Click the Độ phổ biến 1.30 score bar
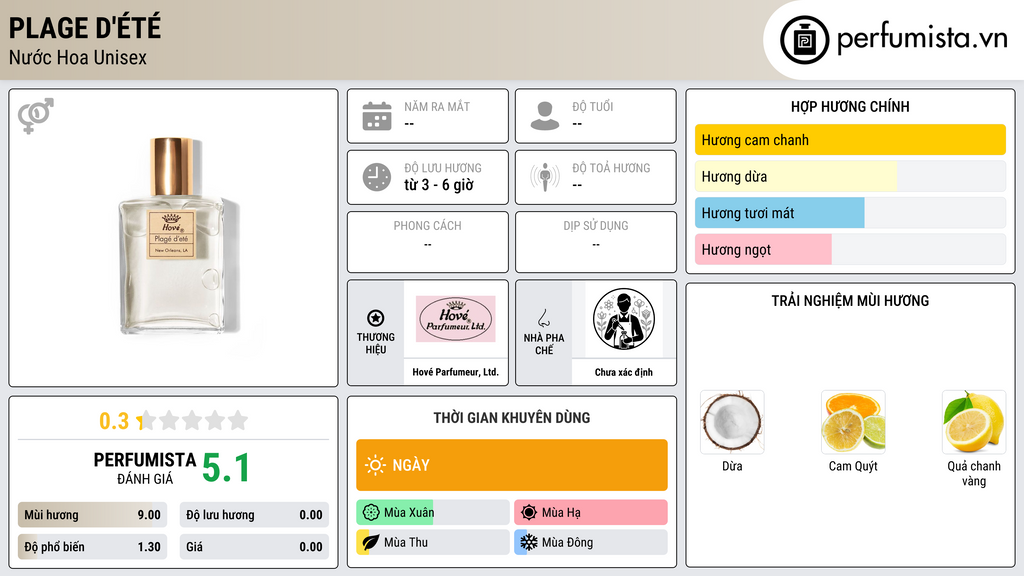Viewport: 1024px width, 576px height. click(92, 547)
